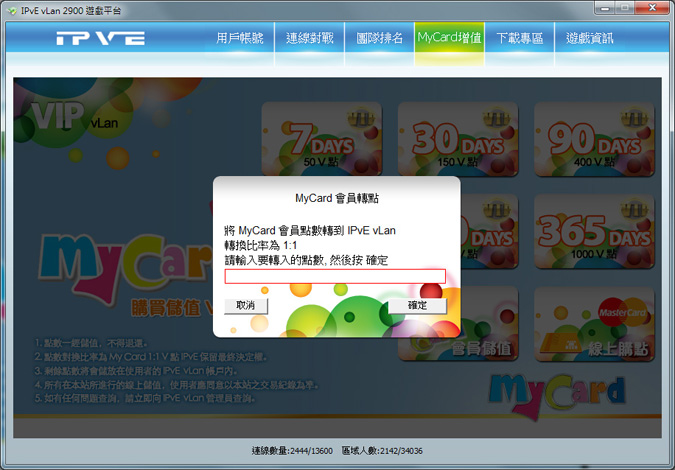Choose the 7 DAYS 50 V點 card

tap(322, 139)
